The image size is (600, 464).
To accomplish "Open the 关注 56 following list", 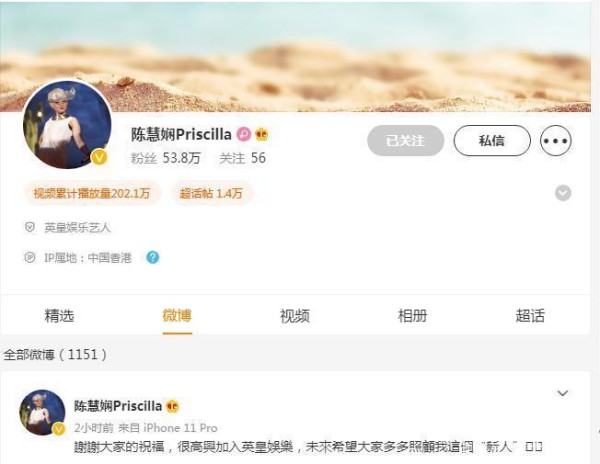I will coord(243,158).
